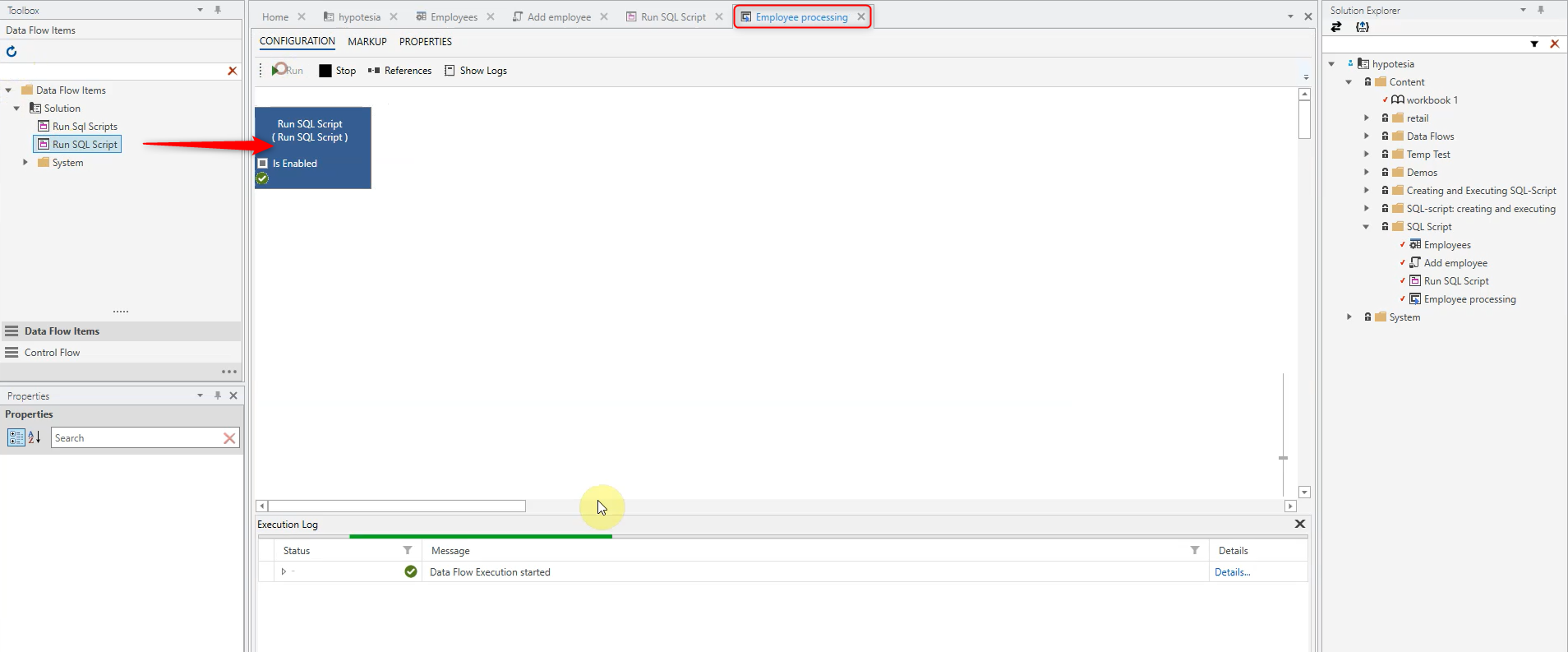Collapse the SQL Script folder

pos(1366,227)
